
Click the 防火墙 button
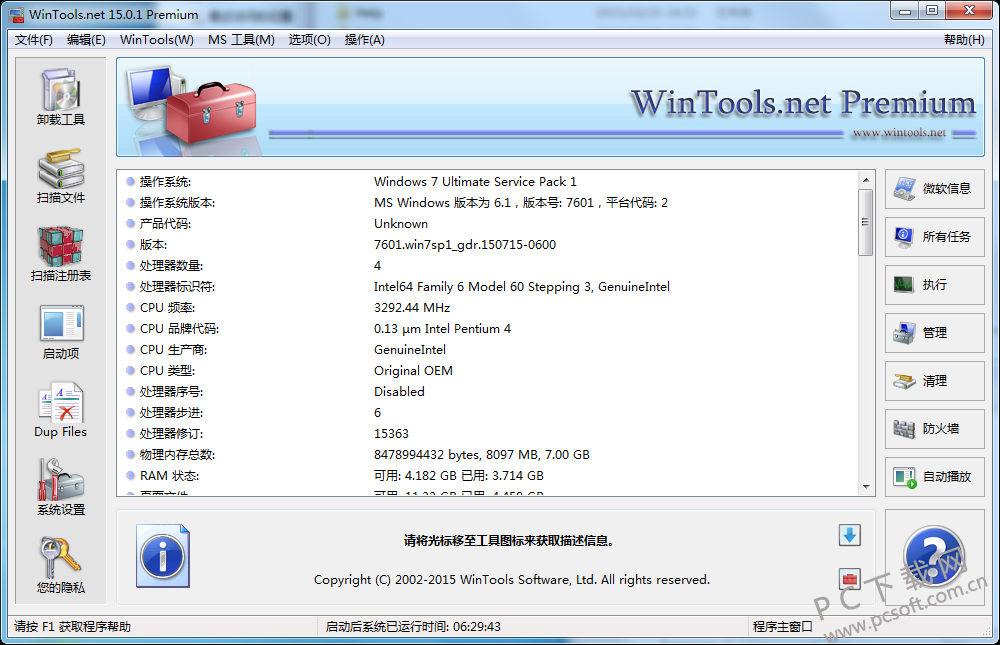coord(934,429)
